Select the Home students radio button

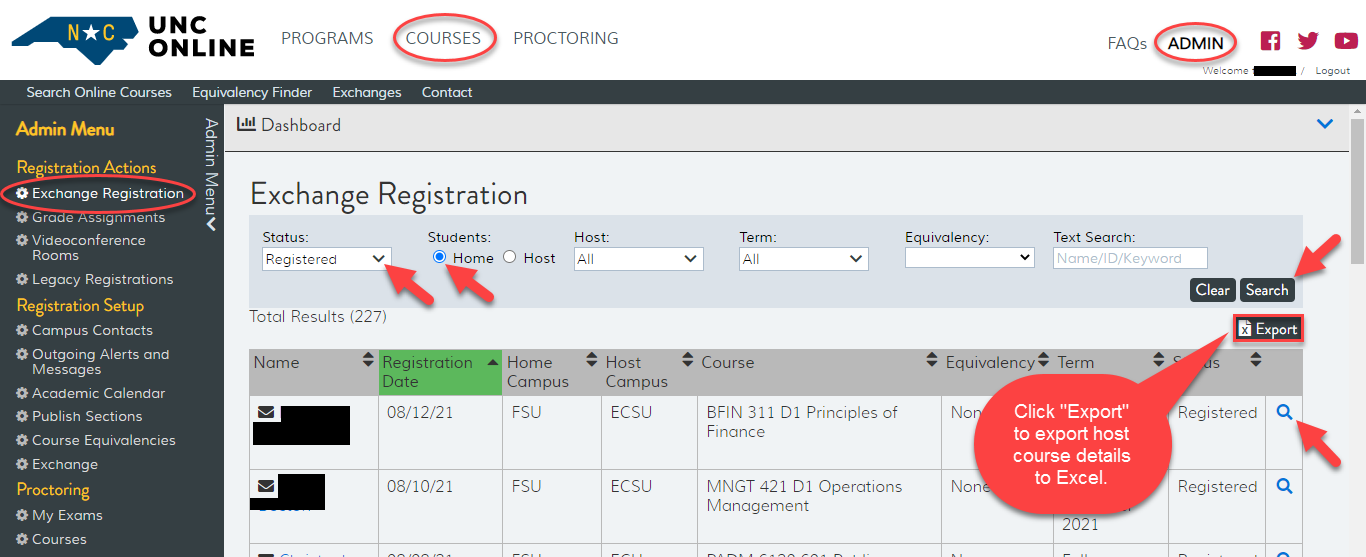[440, 257]
